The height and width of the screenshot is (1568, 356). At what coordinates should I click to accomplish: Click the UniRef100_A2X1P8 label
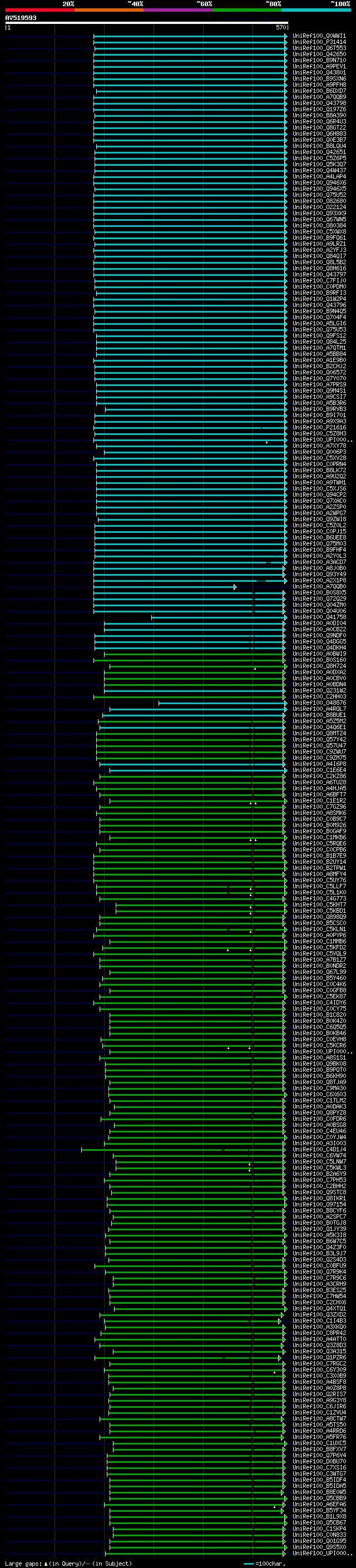pyautogui.click(x=319, y=580)
